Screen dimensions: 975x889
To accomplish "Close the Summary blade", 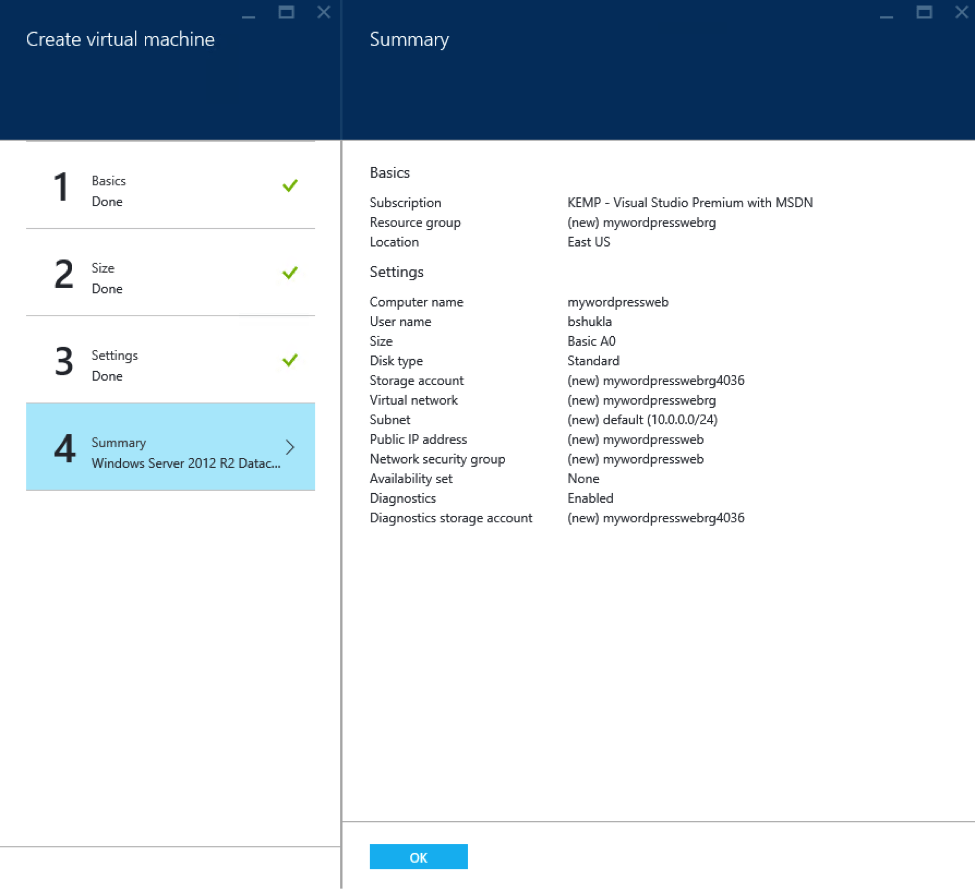I will (x=961, y=12).
